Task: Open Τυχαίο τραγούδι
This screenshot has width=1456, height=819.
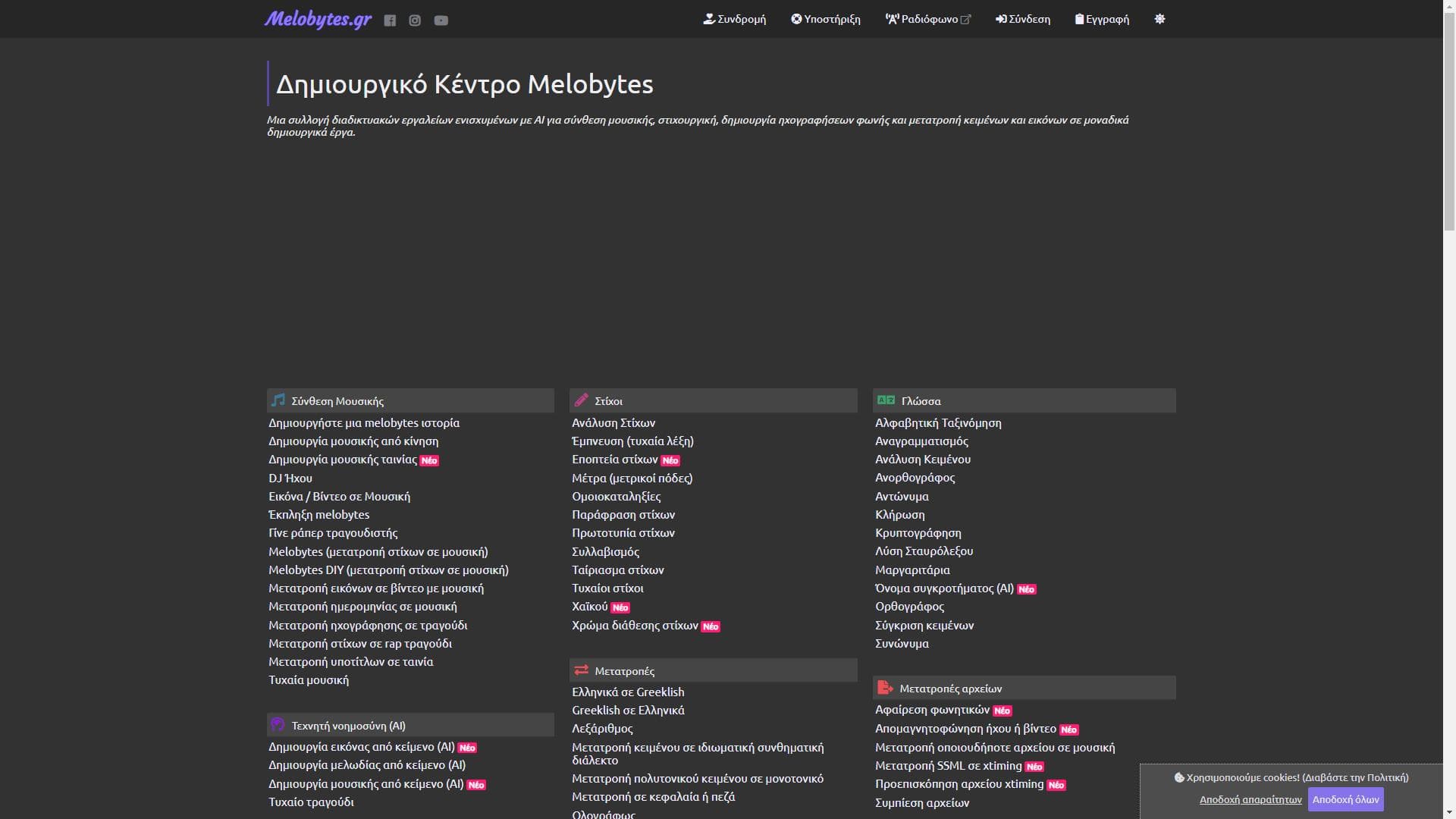Action: pos(311,802)
